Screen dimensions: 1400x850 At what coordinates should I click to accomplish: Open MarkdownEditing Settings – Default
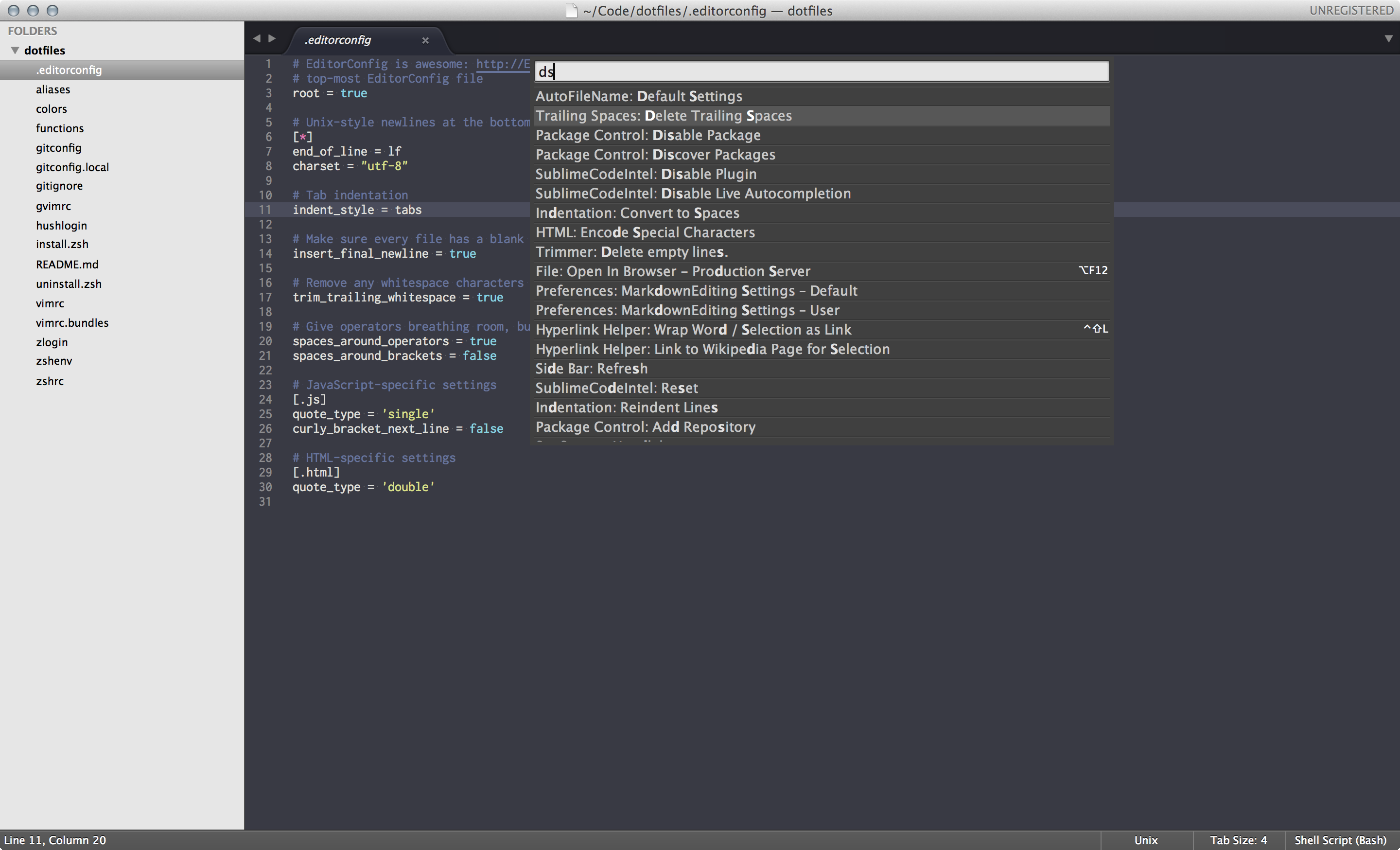822,290
